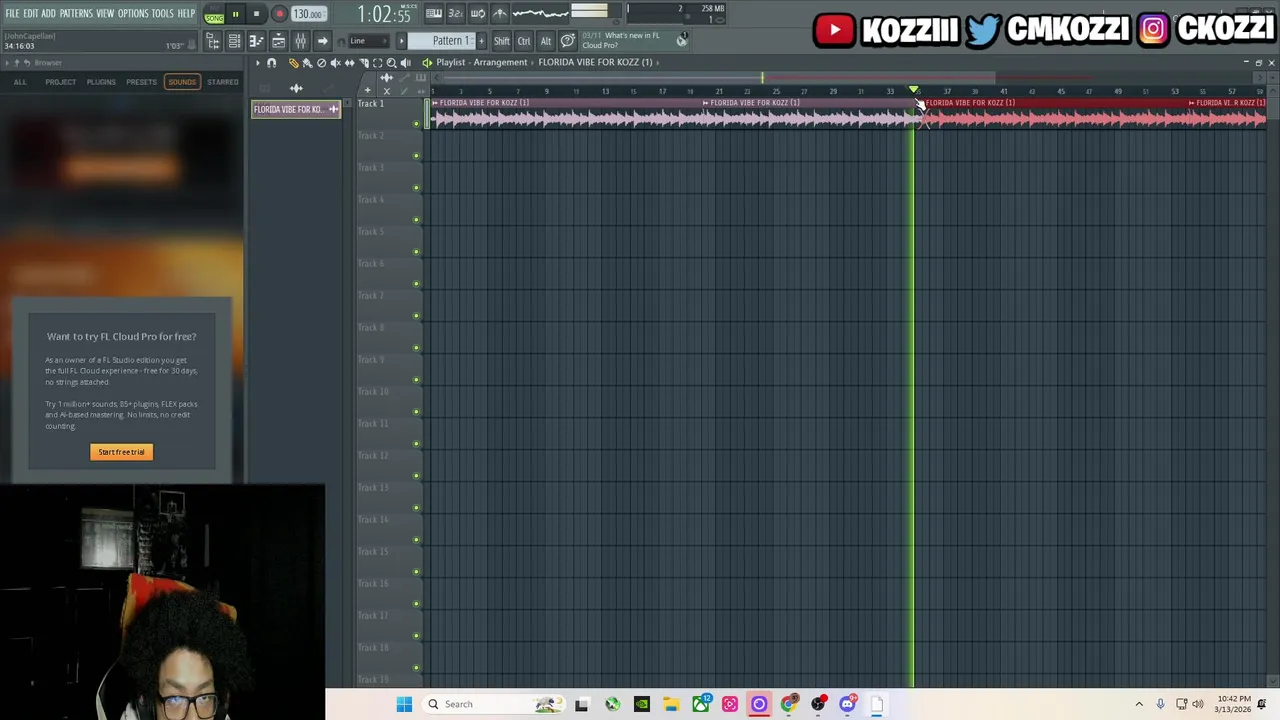The height and width of the screenshot is (720, 1280).
Task: Select the Slice tool in playlist
Action: pos(363,63)
